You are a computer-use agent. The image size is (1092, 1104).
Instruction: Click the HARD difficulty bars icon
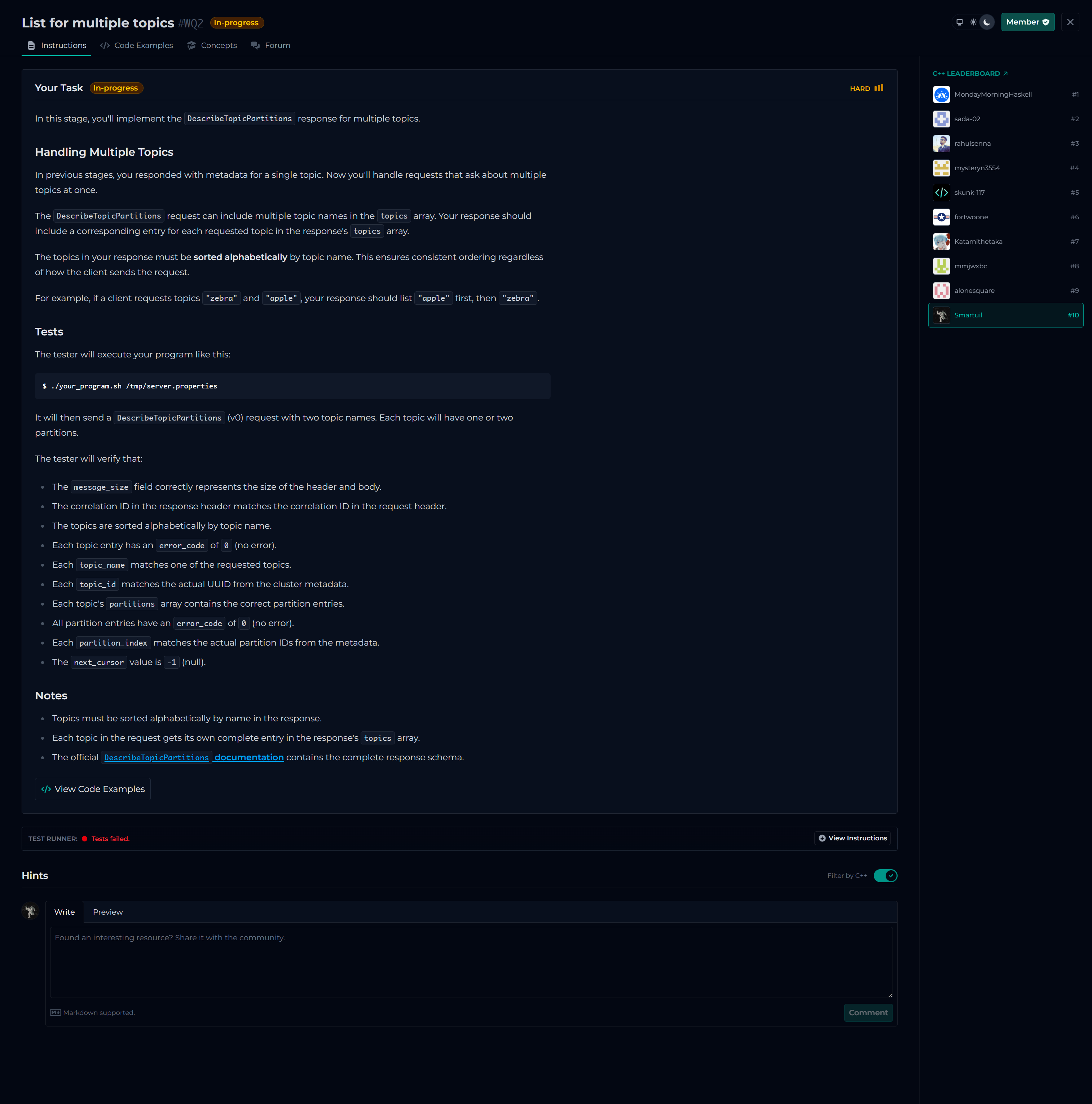tap(879, 88)
